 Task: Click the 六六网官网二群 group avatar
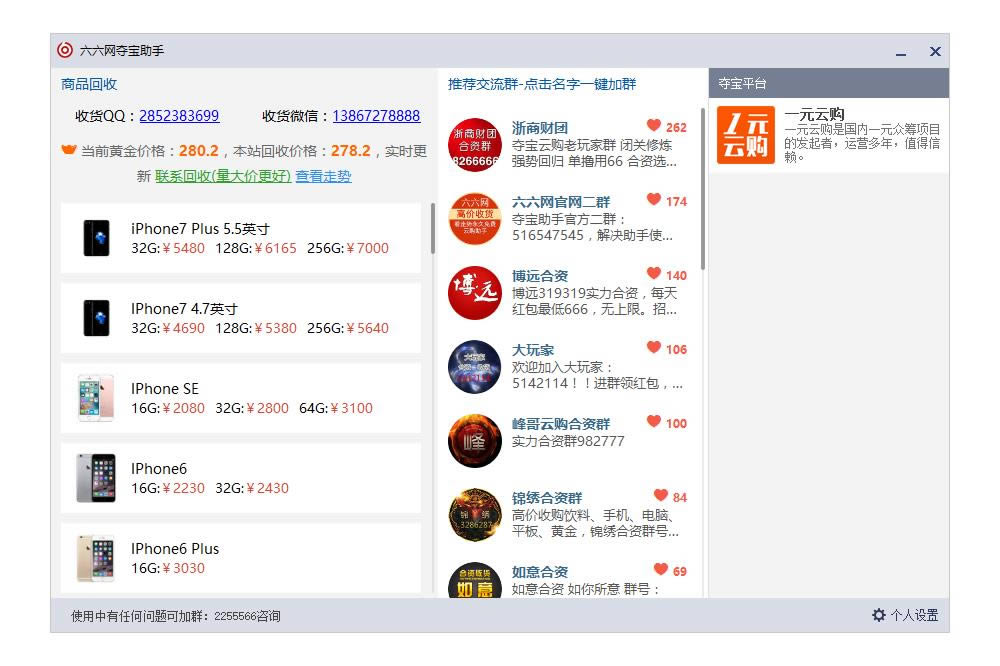(474, 219)
